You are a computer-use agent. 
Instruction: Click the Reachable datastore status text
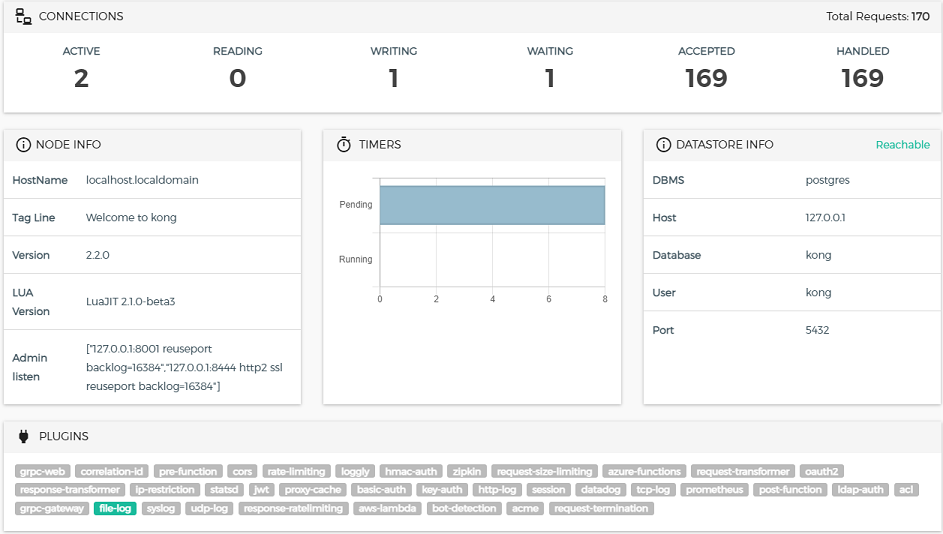pos(902,145)
